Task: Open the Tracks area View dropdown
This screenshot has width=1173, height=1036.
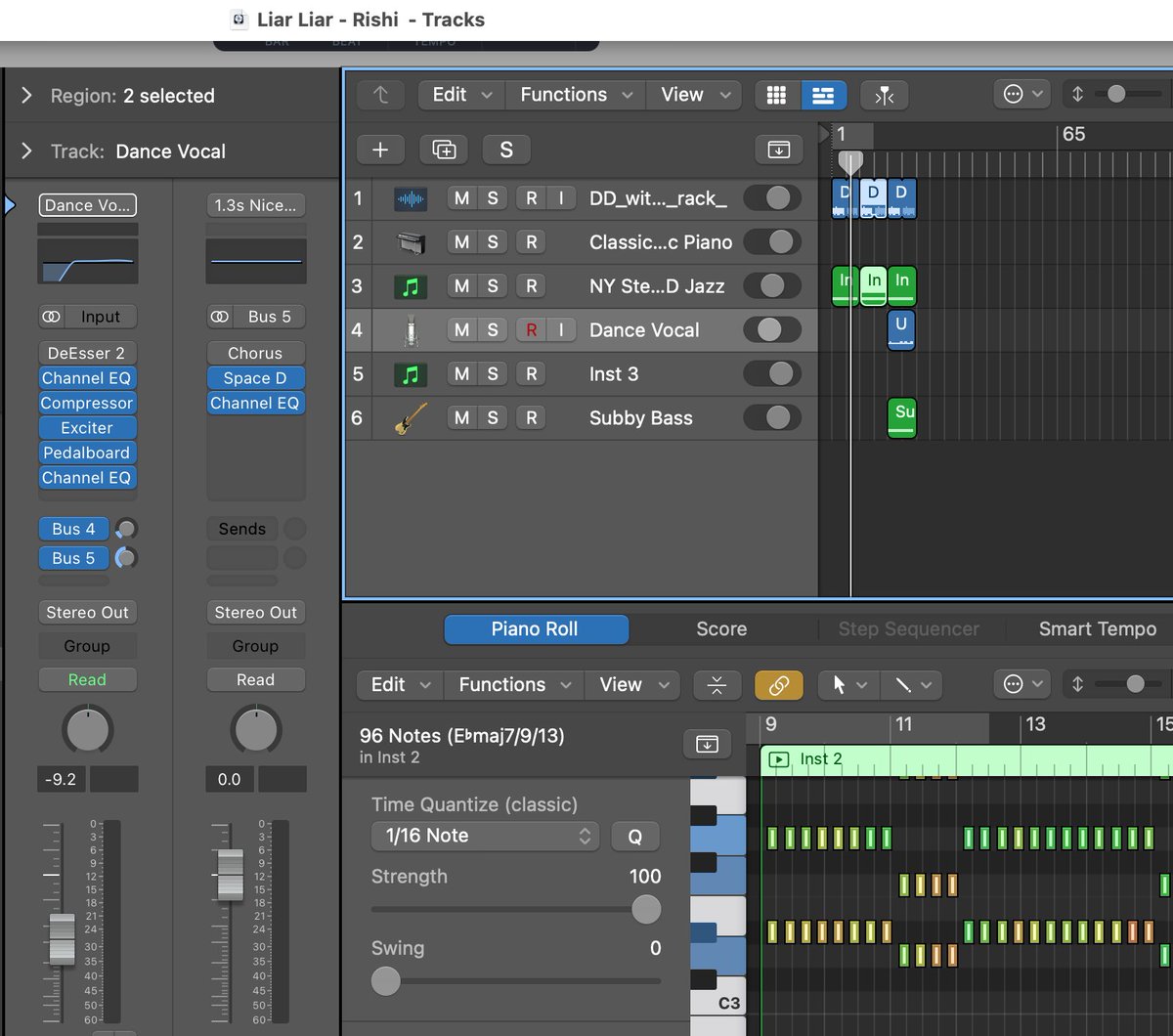Action: click(694, 95)
